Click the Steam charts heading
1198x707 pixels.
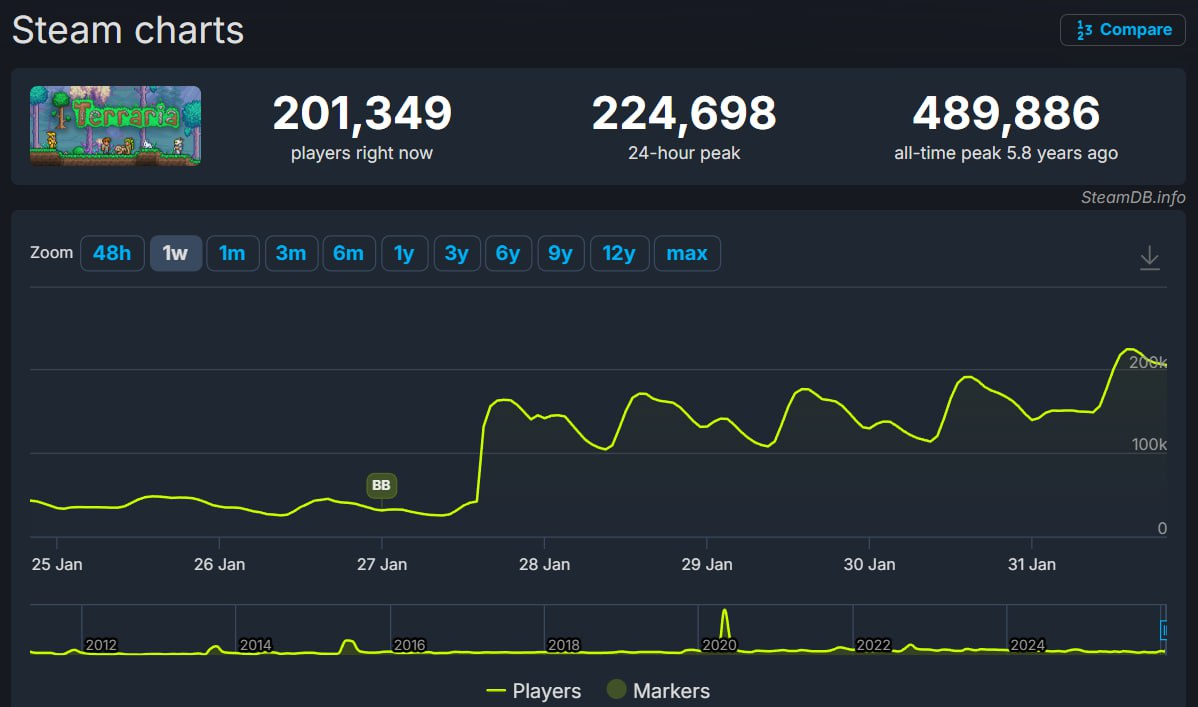click(x=128, y=31)
